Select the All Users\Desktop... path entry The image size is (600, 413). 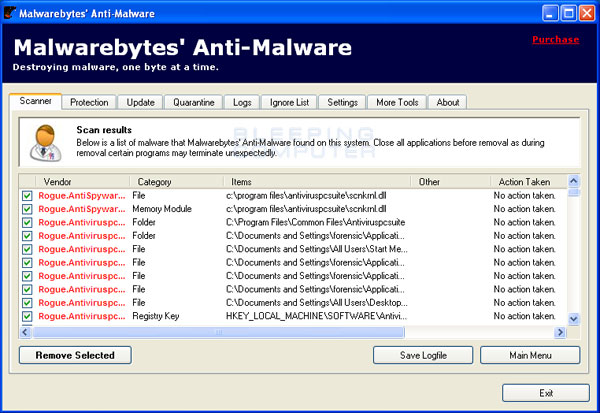tap(317, 303)
